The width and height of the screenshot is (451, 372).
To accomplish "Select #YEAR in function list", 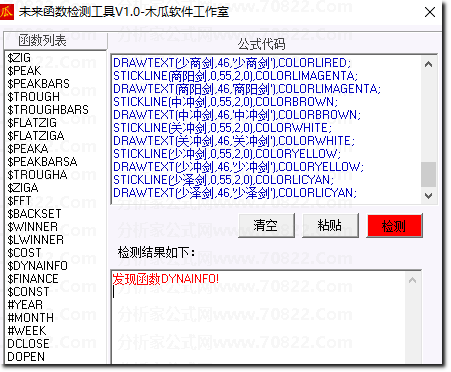I will [x=25, y=305].
